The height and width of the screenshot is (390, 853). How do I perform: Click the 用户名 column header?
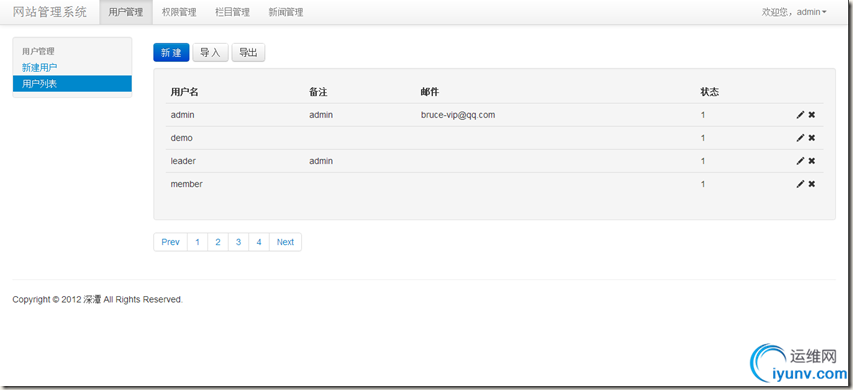[x=184, y=92]
